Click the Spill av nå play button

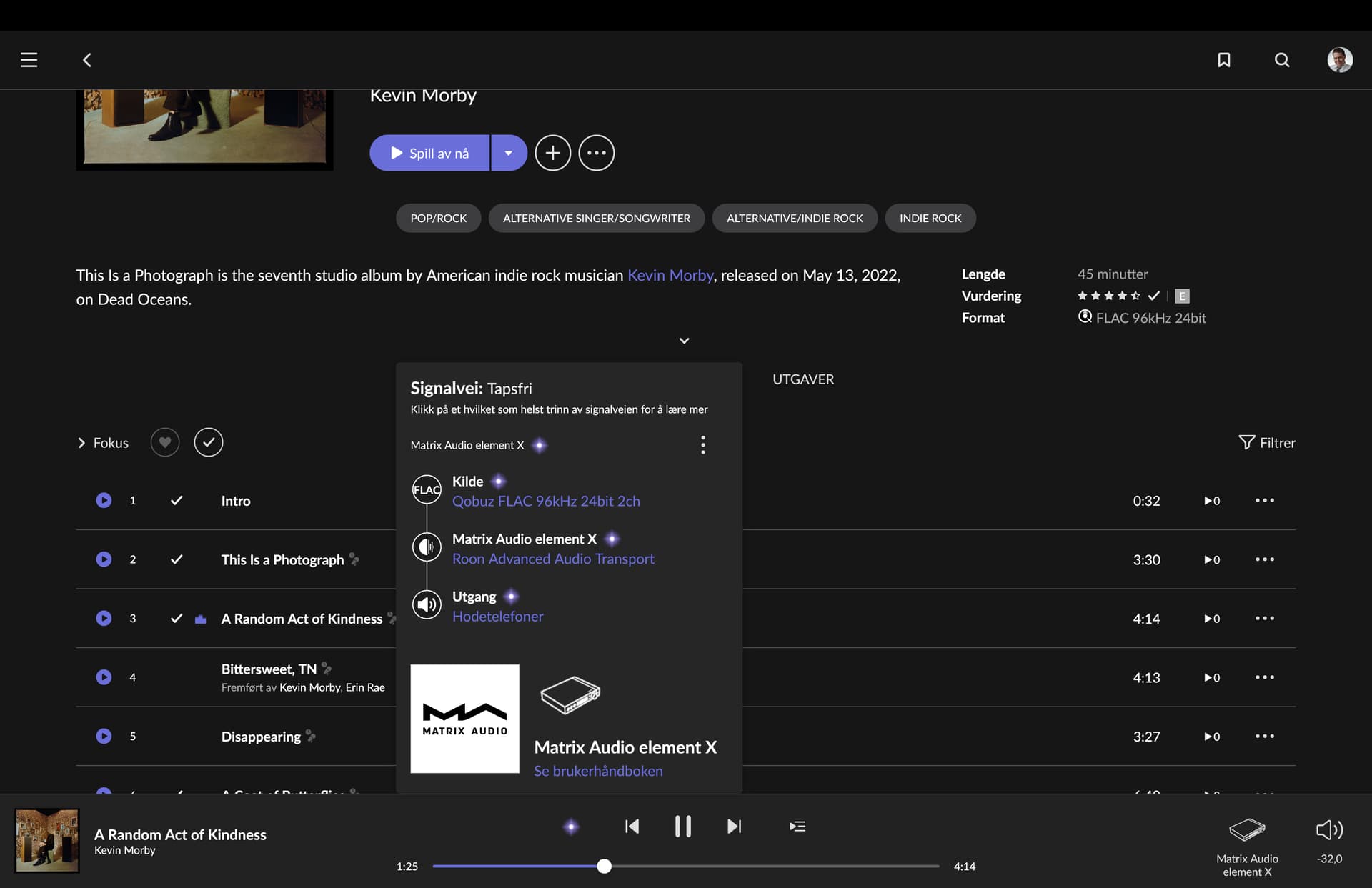click(429, 153)
